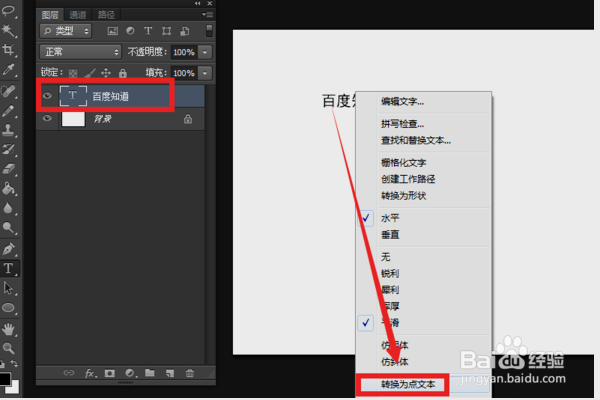This screenshot has width=600, height=400.
Task: Switch to the 图层 tab
Action: point(50,15)
